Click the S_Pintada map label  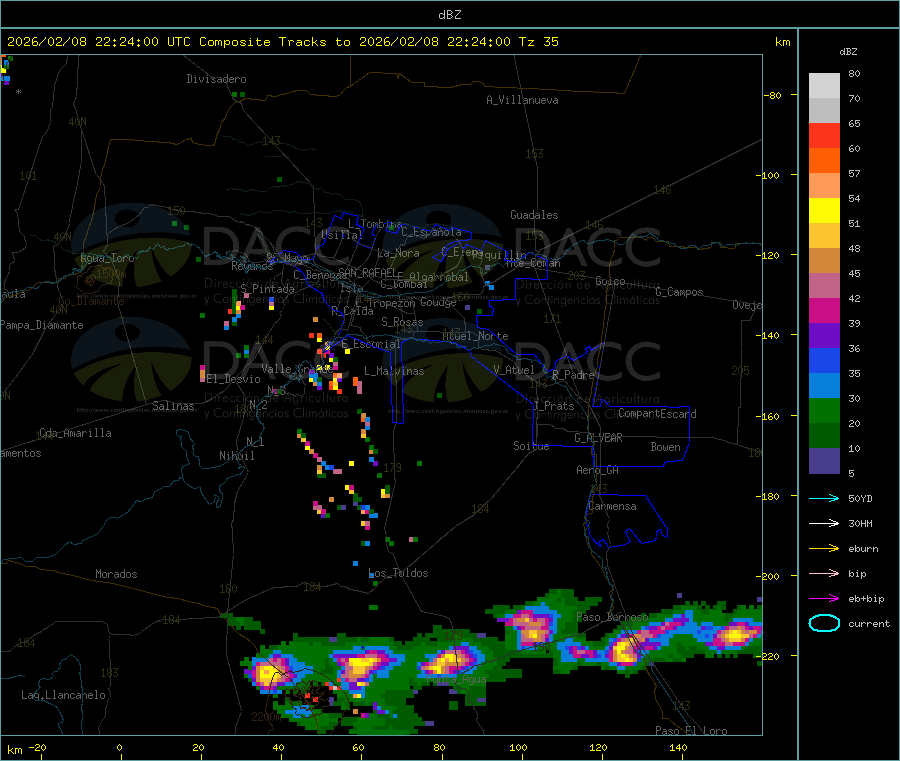[x=267, y=289]
